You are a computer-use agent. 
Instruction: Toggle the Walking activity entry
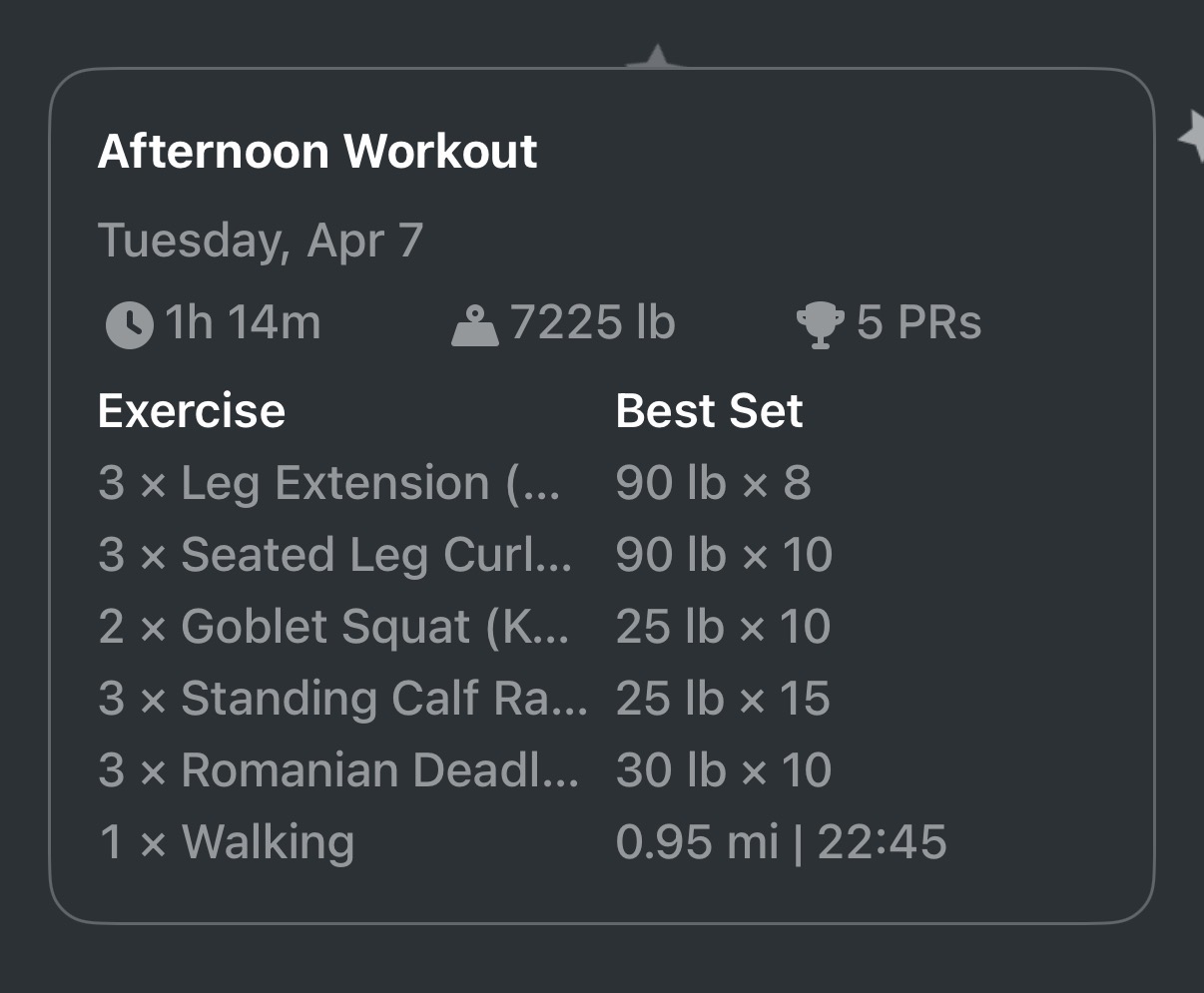tap(225, 841)
